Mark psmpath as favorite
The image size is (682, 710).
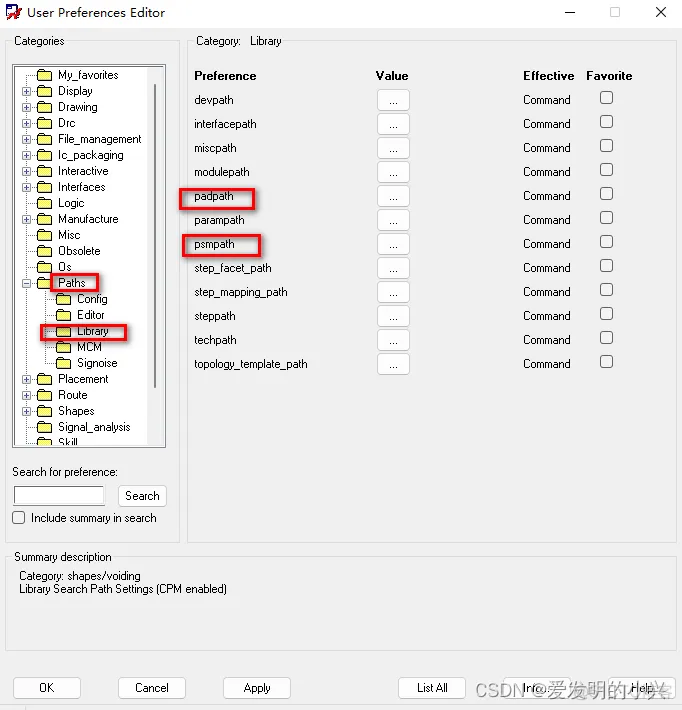(606, 242)
